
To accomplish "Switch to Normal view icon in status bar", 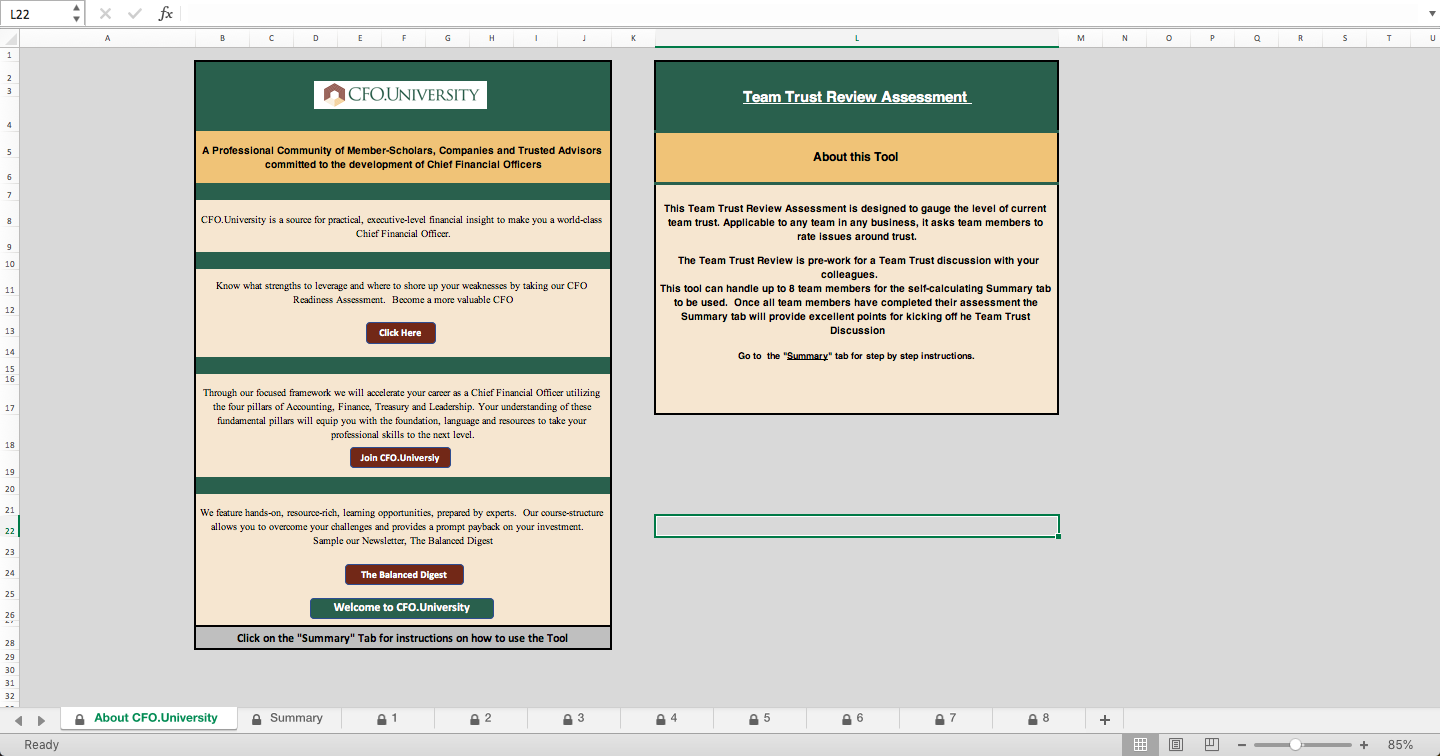I will pyautogui.click(x=1140, y=745).
